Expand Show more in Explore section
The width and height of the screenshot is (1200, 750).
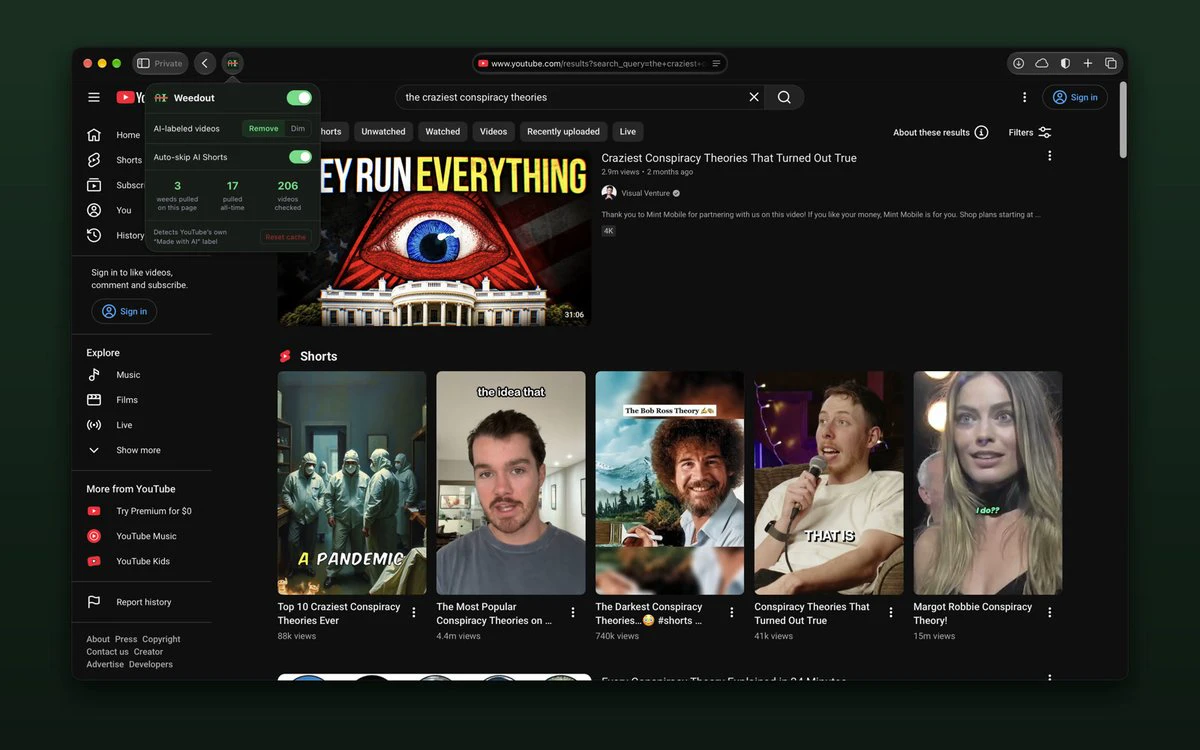tap(124, 450)
